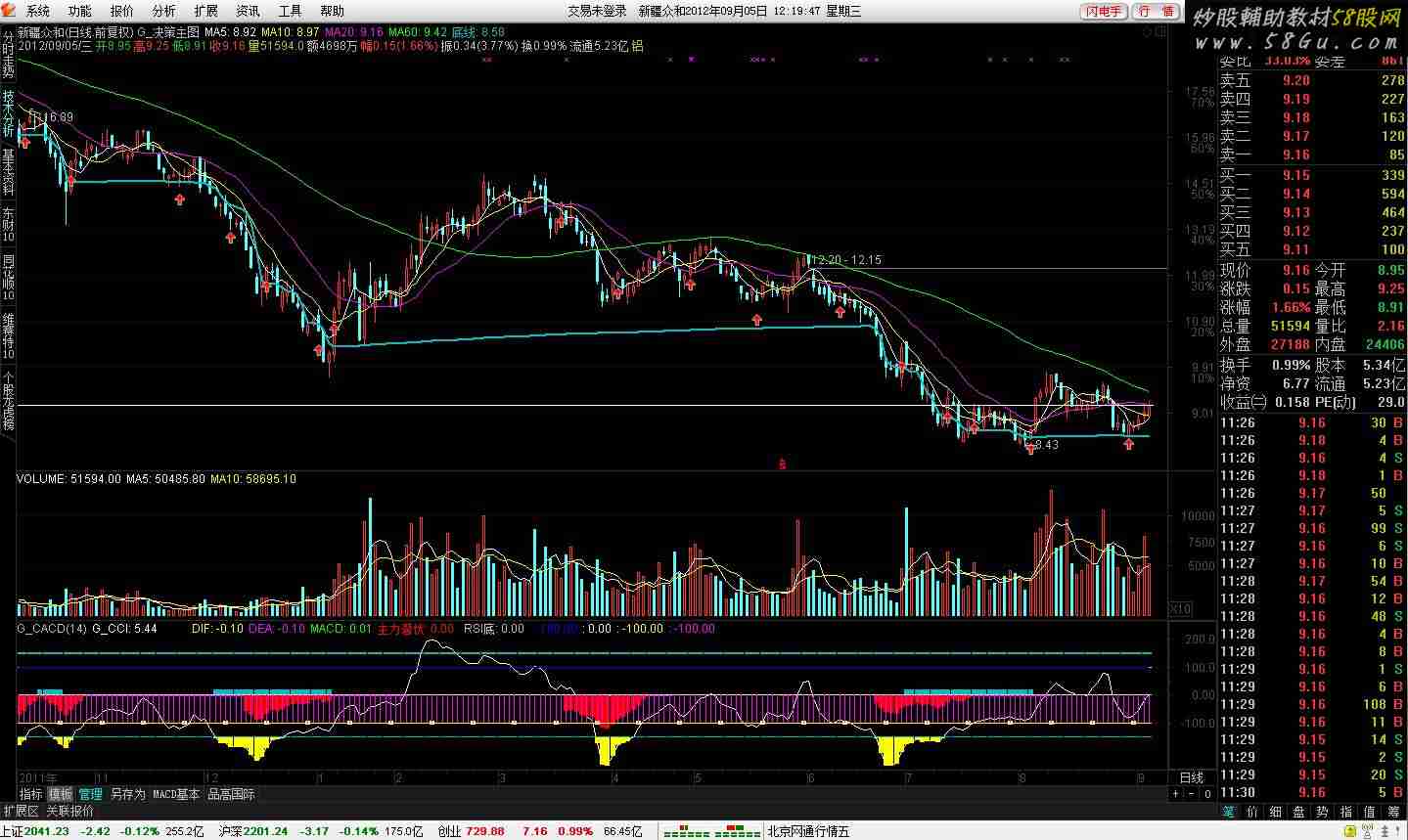Screen dimensions: 1408x840
Task: Open the 系统 menu
Action: 38,11
